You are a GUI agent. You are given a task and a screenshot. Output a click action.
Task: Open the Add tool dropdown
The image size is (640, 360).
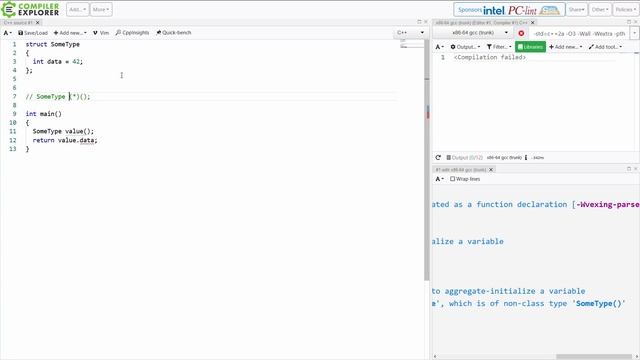605,47
